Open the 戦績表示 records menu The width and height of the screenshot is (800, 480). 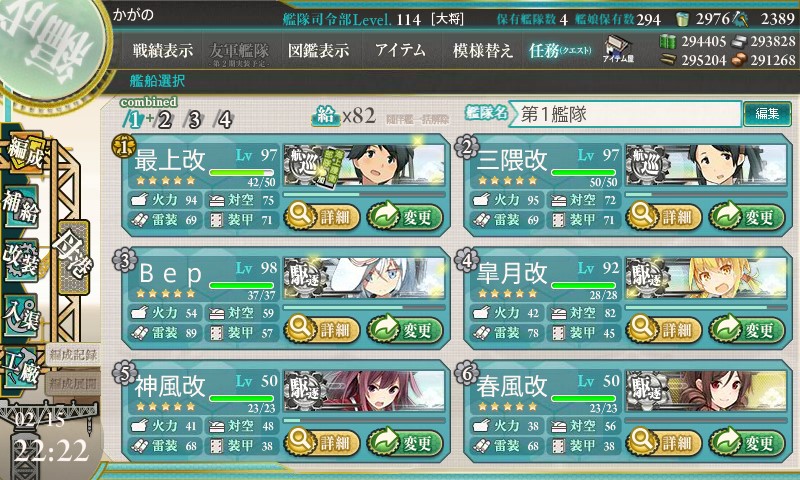click(x=163, y=50)
